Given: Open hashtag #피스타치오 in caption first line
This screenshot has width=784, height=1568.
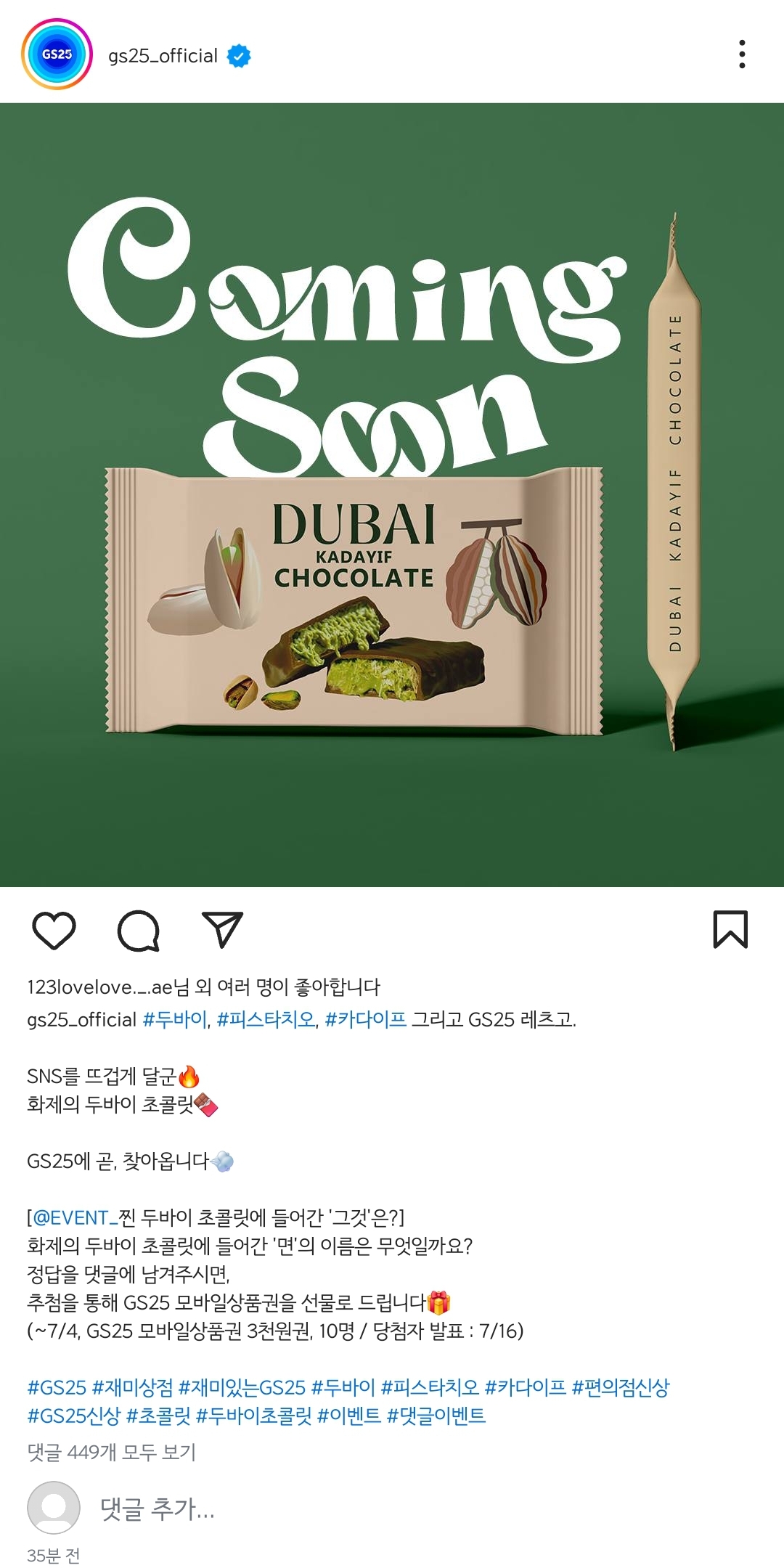Looking at the screenshot, I should coord(266,1020).
